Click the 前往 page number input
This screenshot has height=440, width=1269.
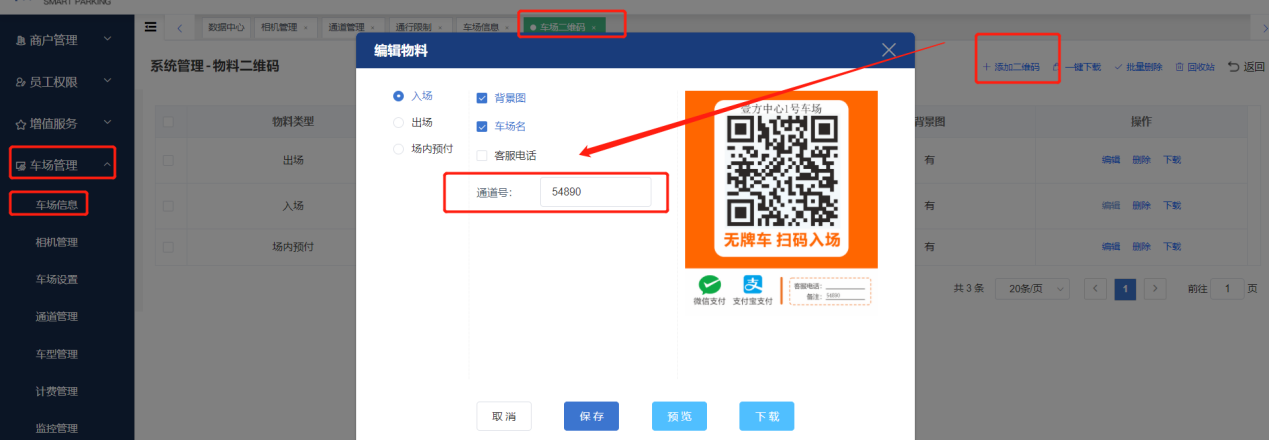[x=1229, y=288]
